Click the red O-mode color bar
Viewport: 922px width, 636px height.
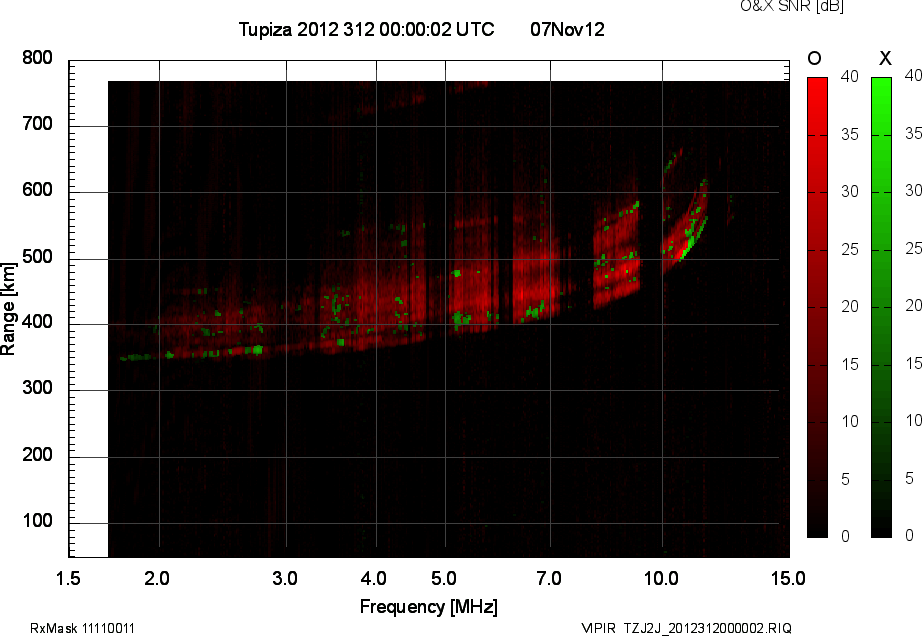(817, 307)
